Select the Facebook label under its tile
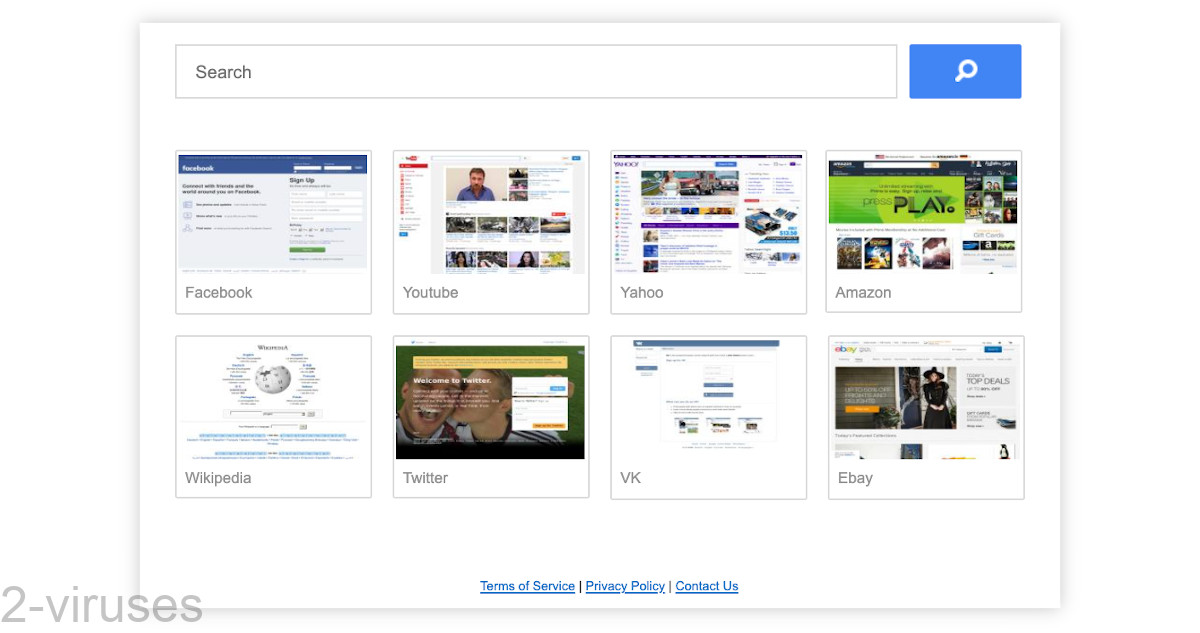The width and height of the screenshot is (1200, 633). click(218, 292)
